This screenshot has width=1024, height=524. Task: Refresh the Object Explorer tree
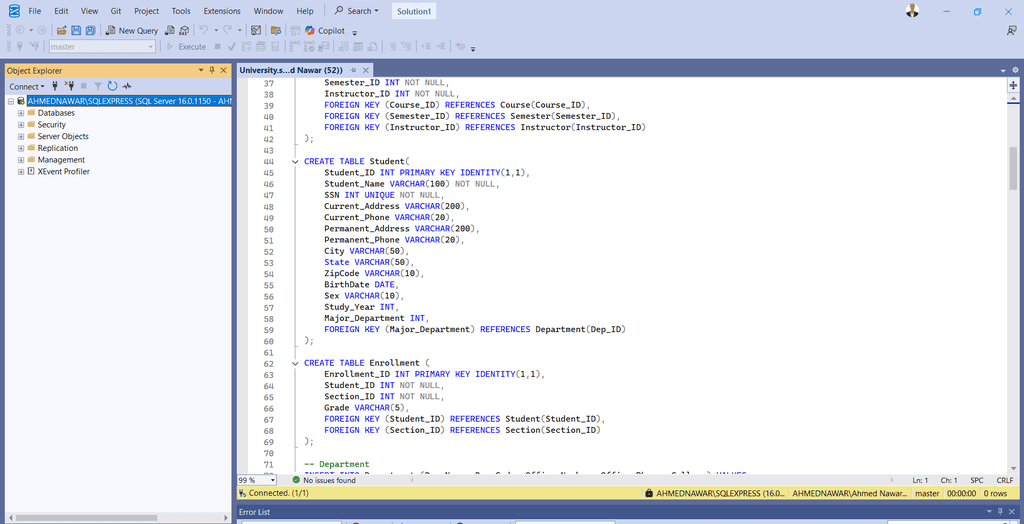click(x=112, y=86)
